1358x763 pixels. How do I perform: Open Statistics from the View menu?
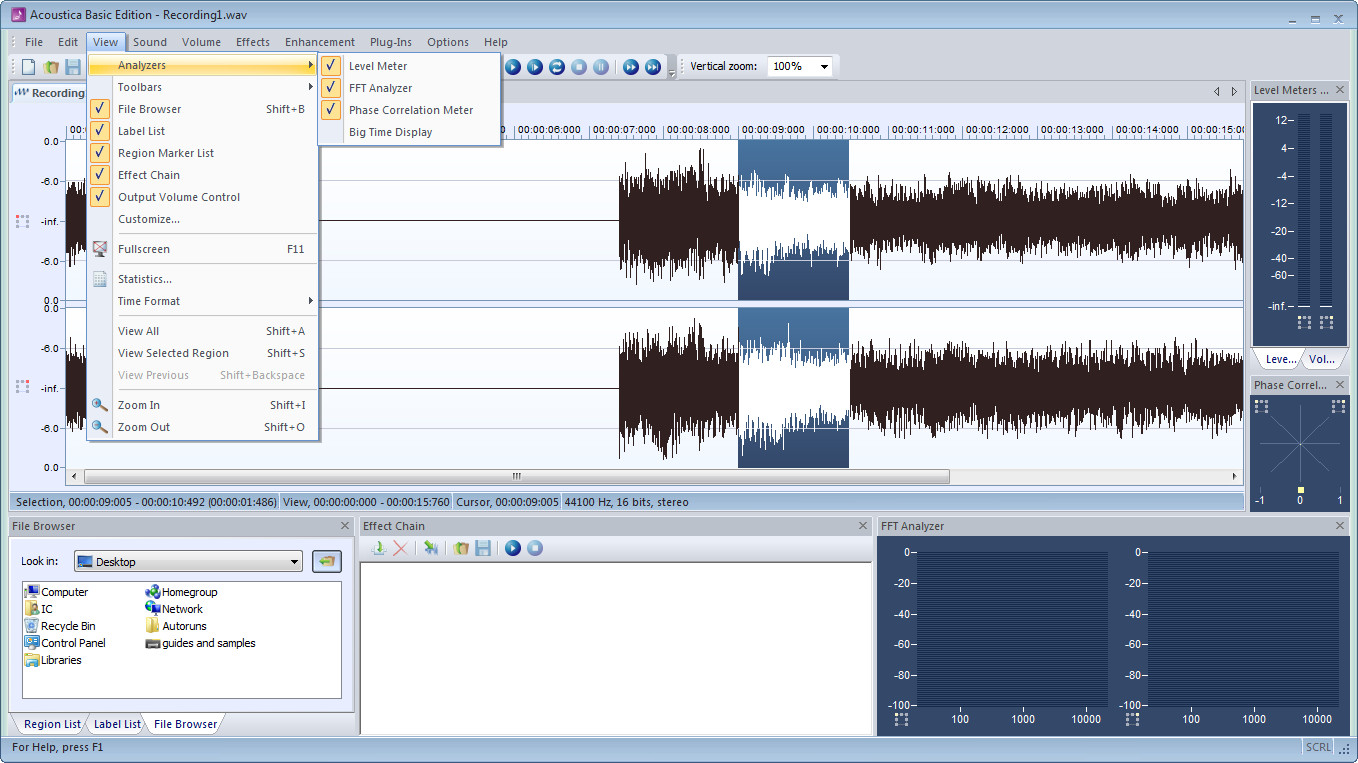(x=203, y=279)
